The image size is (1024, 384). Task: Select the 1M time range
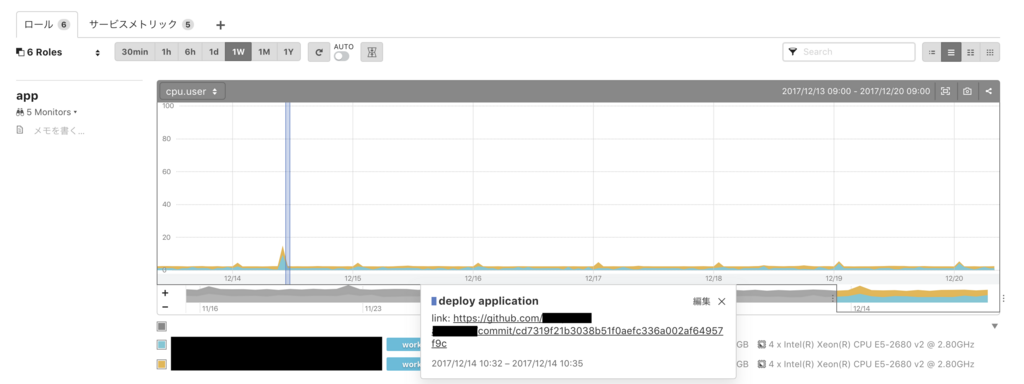point(264,52)
